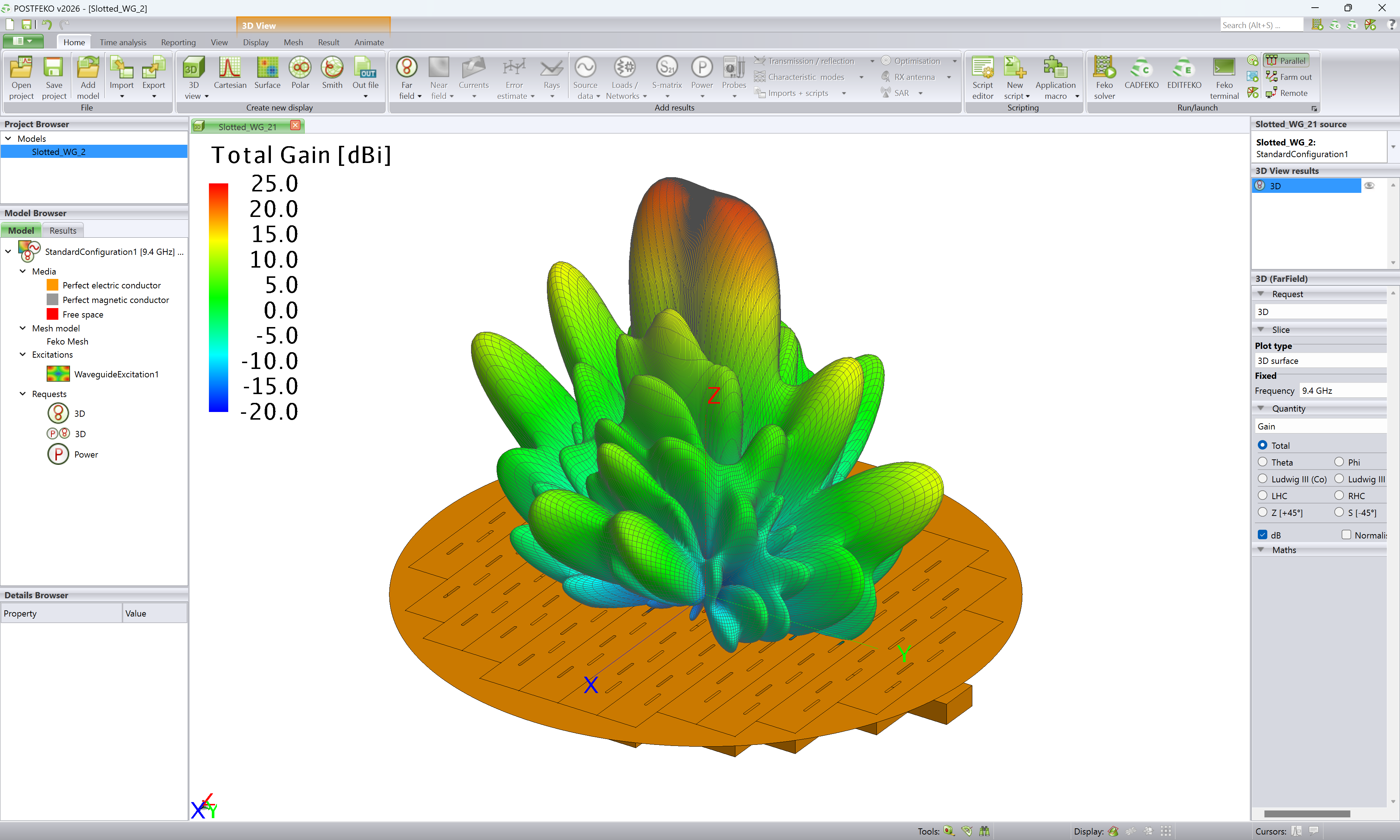
Task: Click the Remote launch button
Action: [x=1286, y=93]
